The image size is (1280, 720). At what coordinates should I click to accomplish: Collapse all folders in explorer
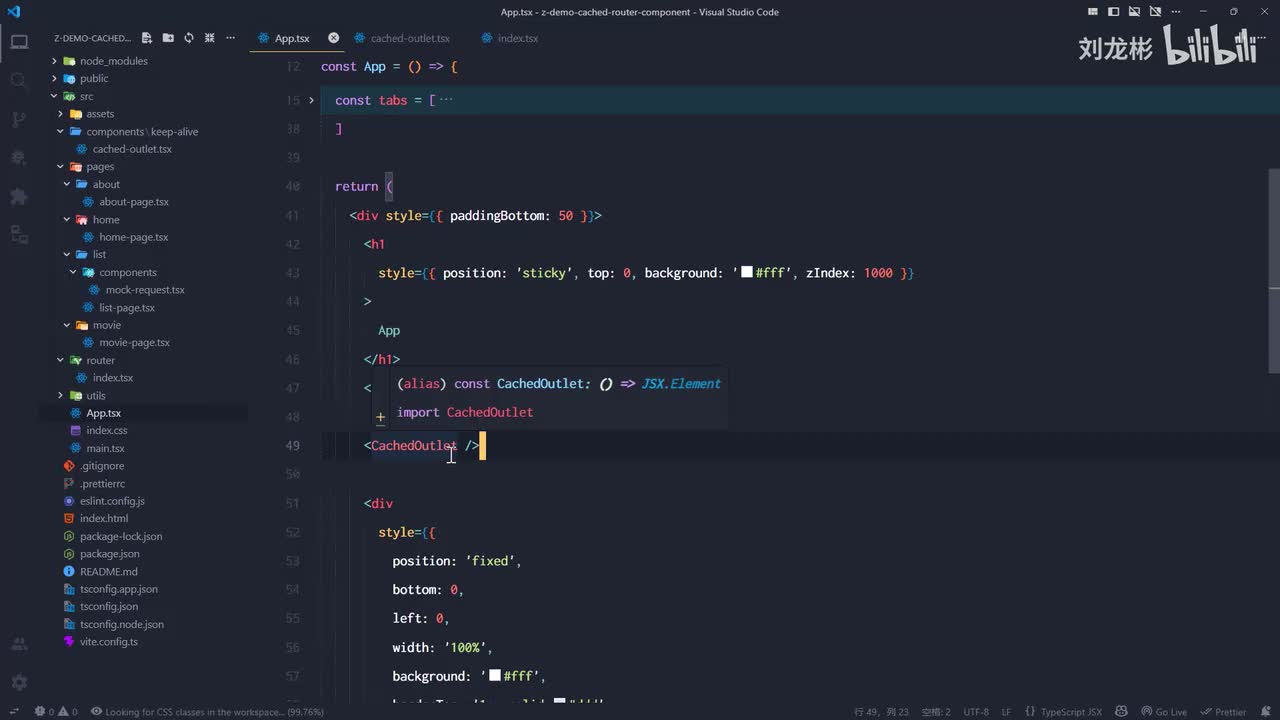(210, 38)
